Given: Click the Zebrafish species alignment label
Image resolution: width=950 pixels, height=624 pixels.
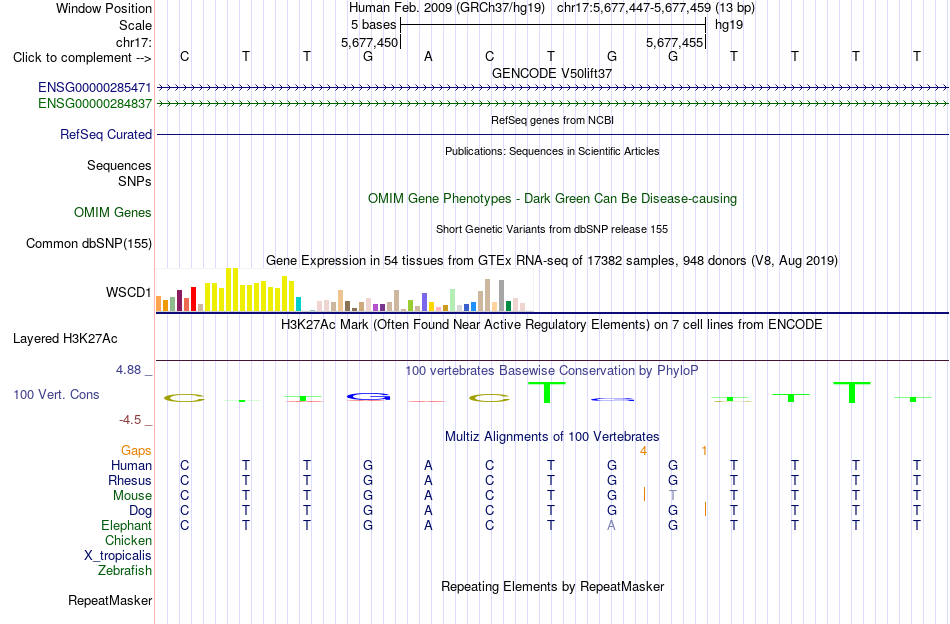Looking at the screenshot, I should (x=125, y=571).
